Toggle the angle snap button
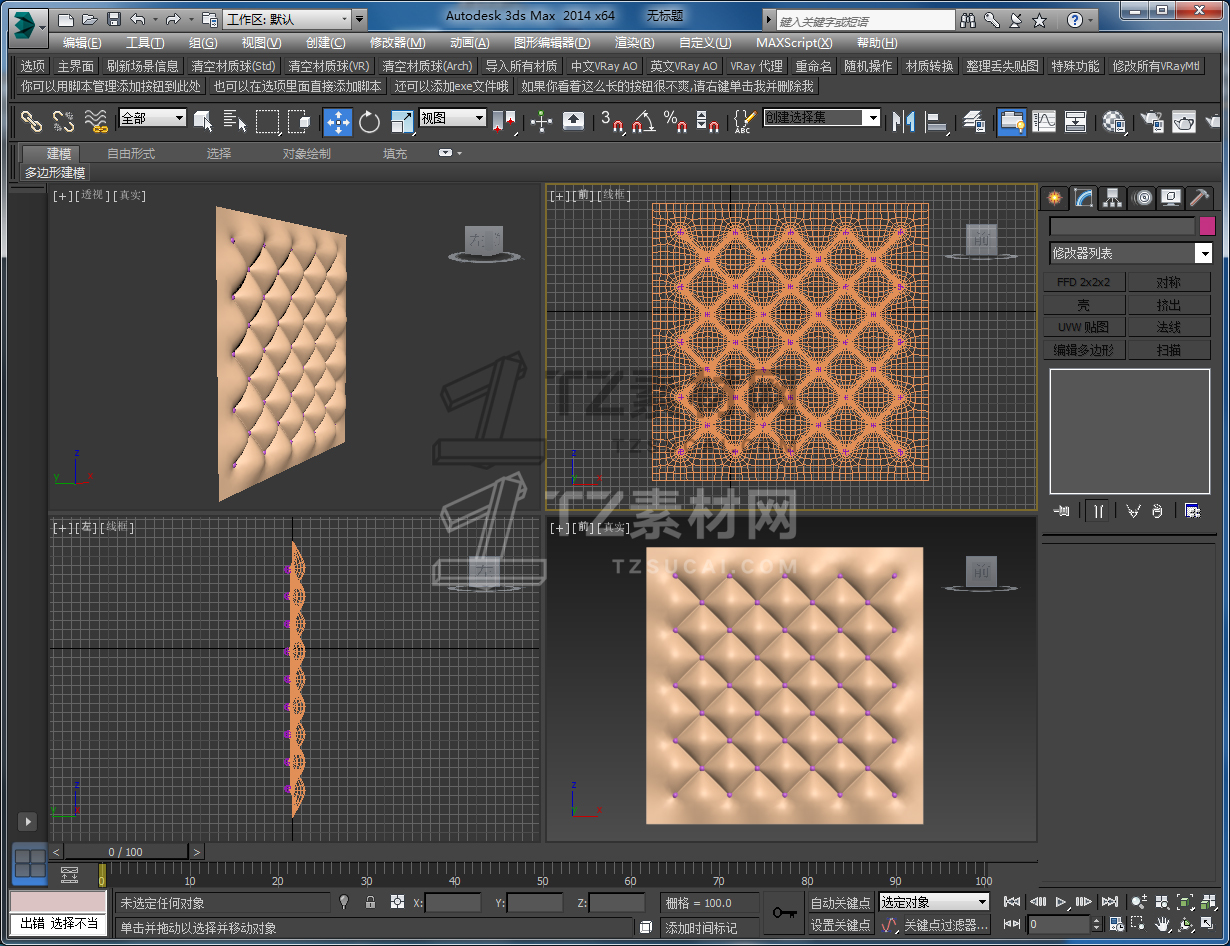 [643, 122]
